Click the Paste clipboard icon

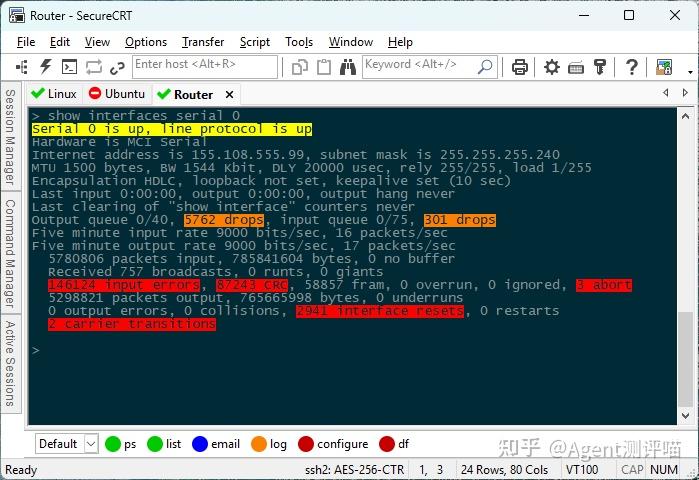pyautogui.click(x=324, y=67)
